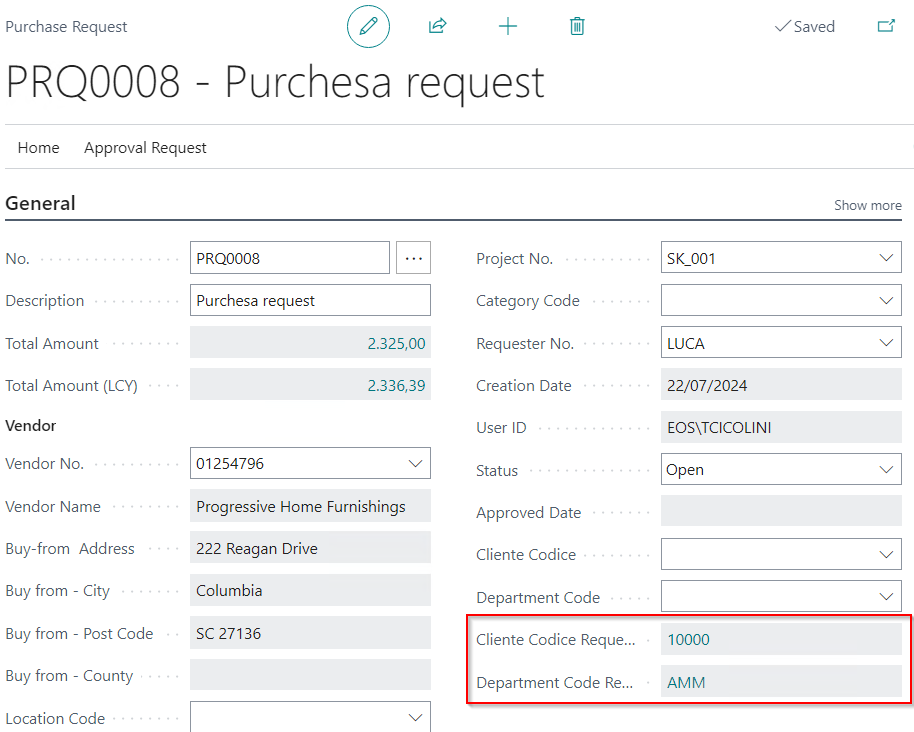
Task: Open the Approval Request menu
Action: pyautogui.click(x=145, y=148)
